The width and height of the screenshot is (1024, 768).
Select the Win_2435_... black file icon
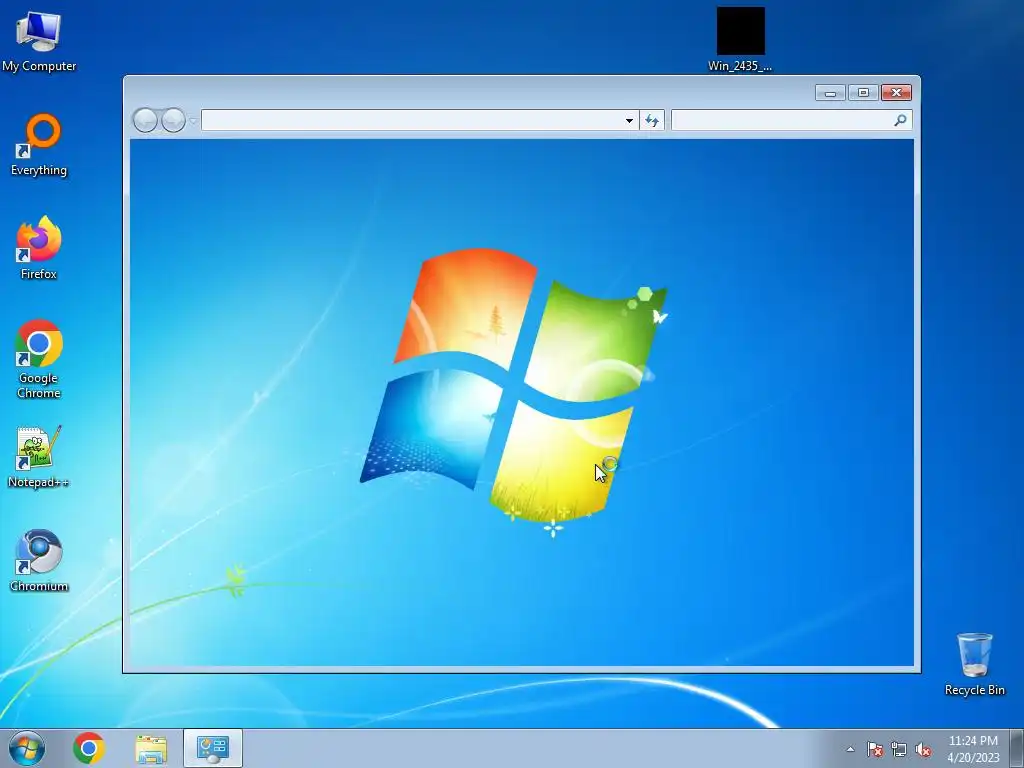740,39
